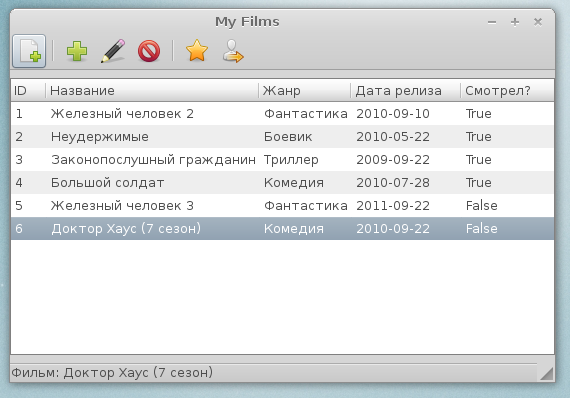Viewport: 570px width, 398px height.
Task: Click the ID cell 3
Action: click(19, 160)
